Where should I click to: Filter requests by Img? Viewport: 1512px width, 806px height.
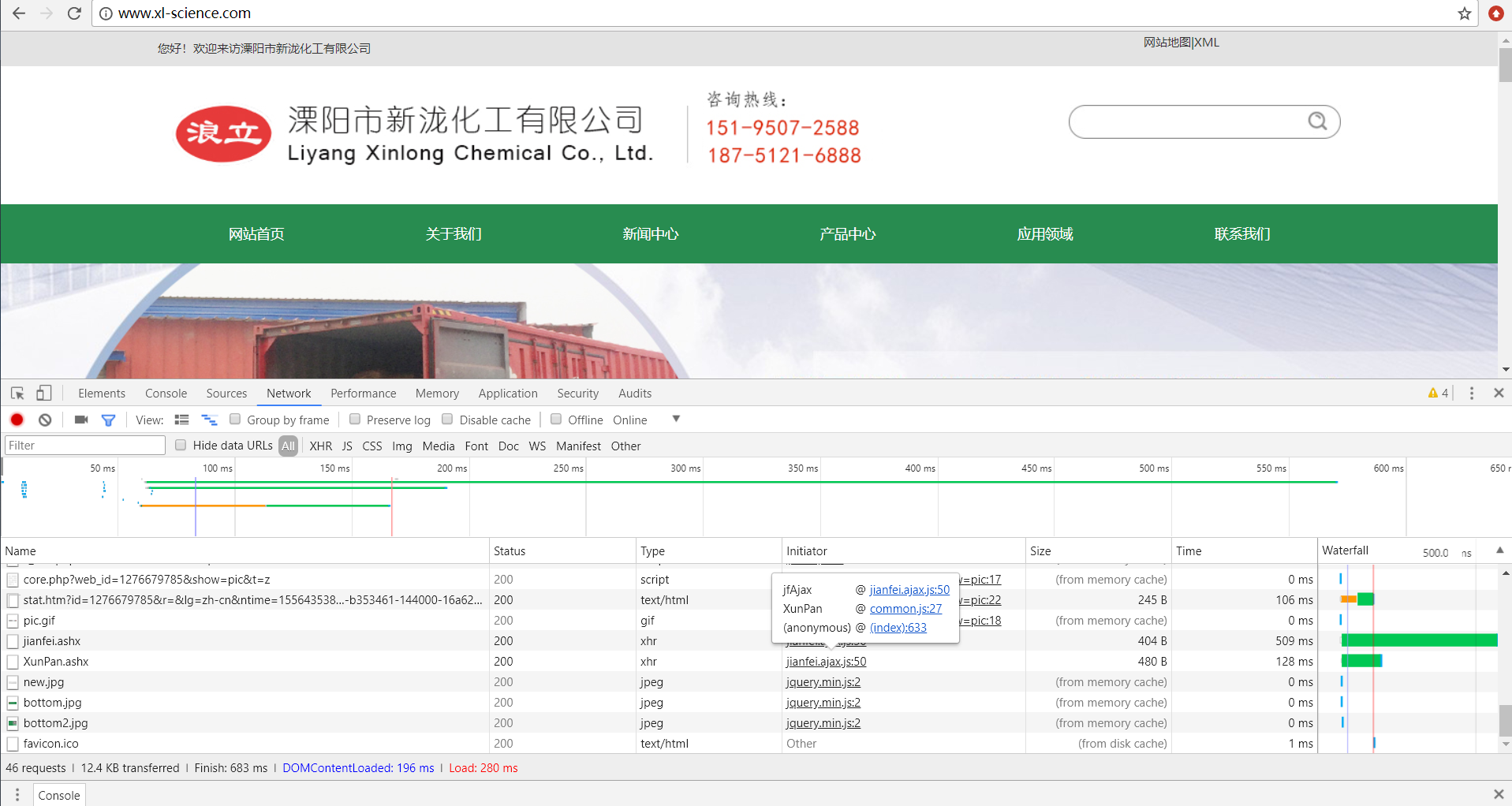402,446
